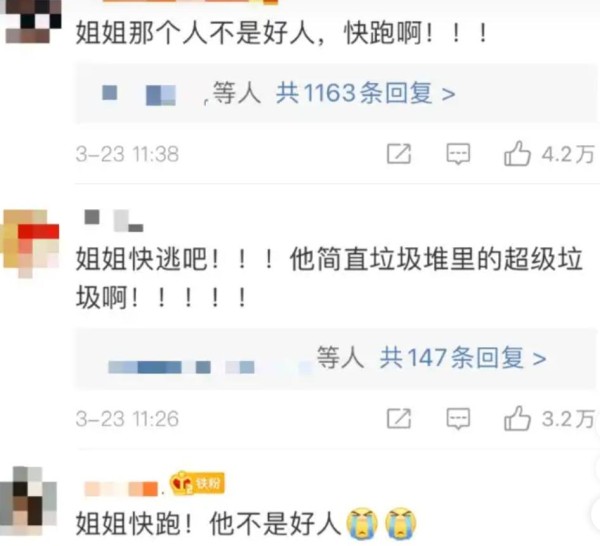Select comment text 姐姐那个人不是好人

196,33
